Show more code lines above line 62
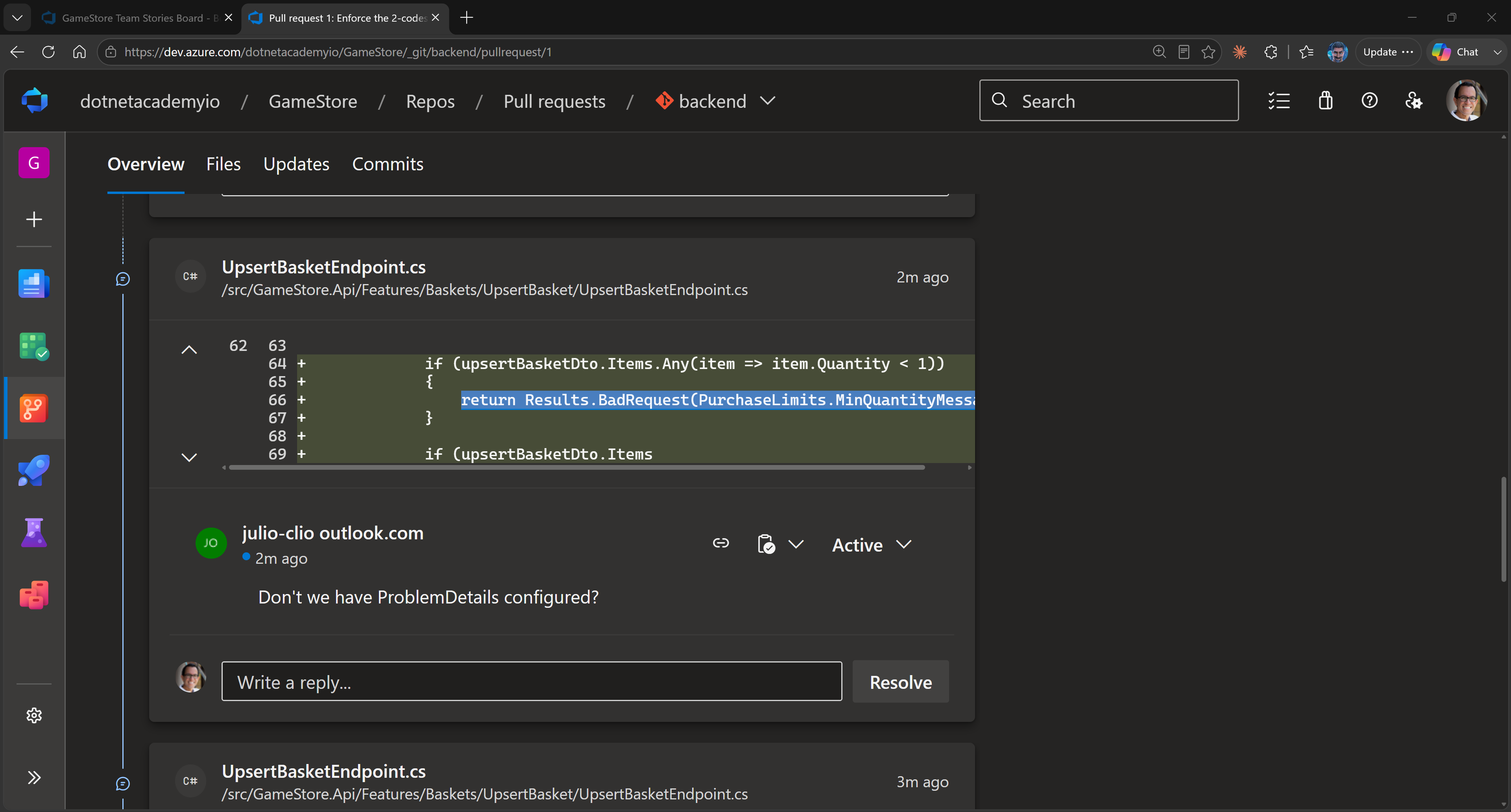 pos(189,350)
